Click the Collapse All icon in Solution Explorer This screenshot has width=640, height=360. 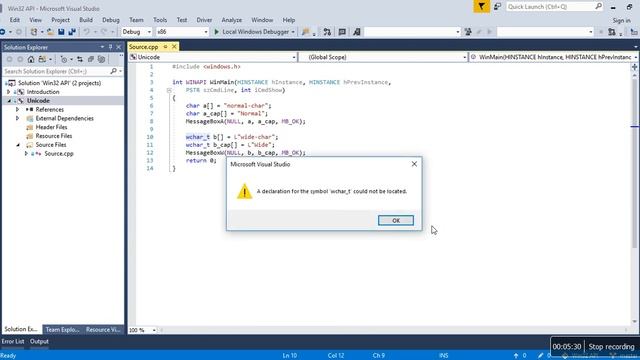91,60
